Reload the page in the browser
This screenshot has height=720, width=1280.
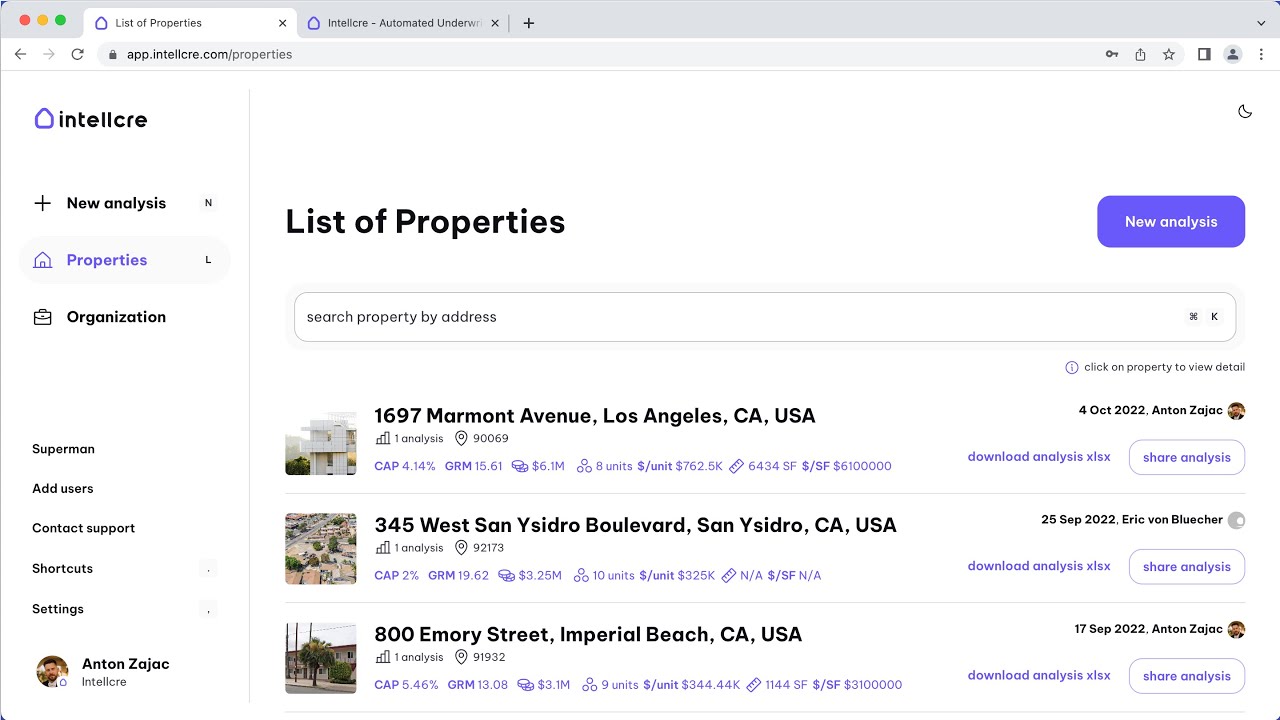point(77,54)
